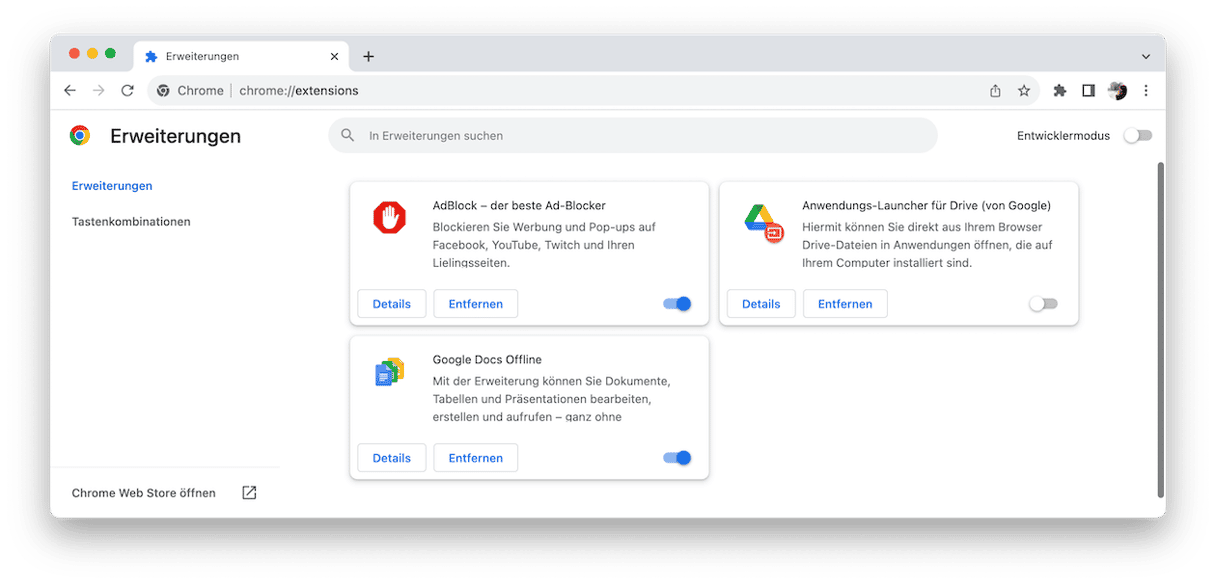Select Erweiterungen in the sidebar
The width and height of the screenshot is (1216, 584).
click(112, 186)
